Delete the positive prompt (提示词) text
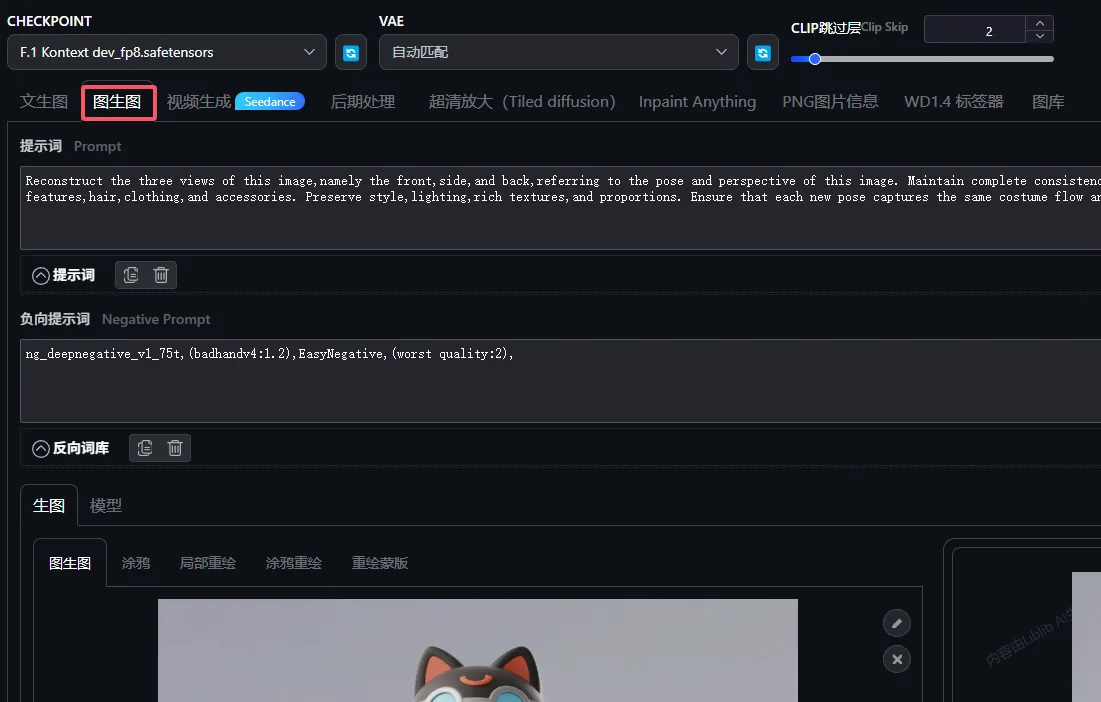Viewport: 1101px width, 702px height. (x=161, y=275)
